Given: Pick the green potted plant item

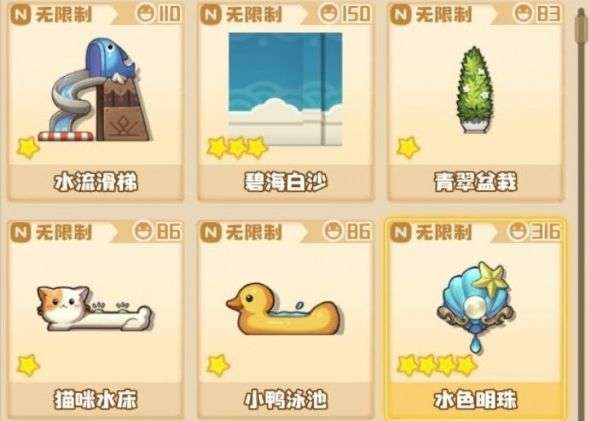Looking at the screenshot, I should click(x=475, y=90).
